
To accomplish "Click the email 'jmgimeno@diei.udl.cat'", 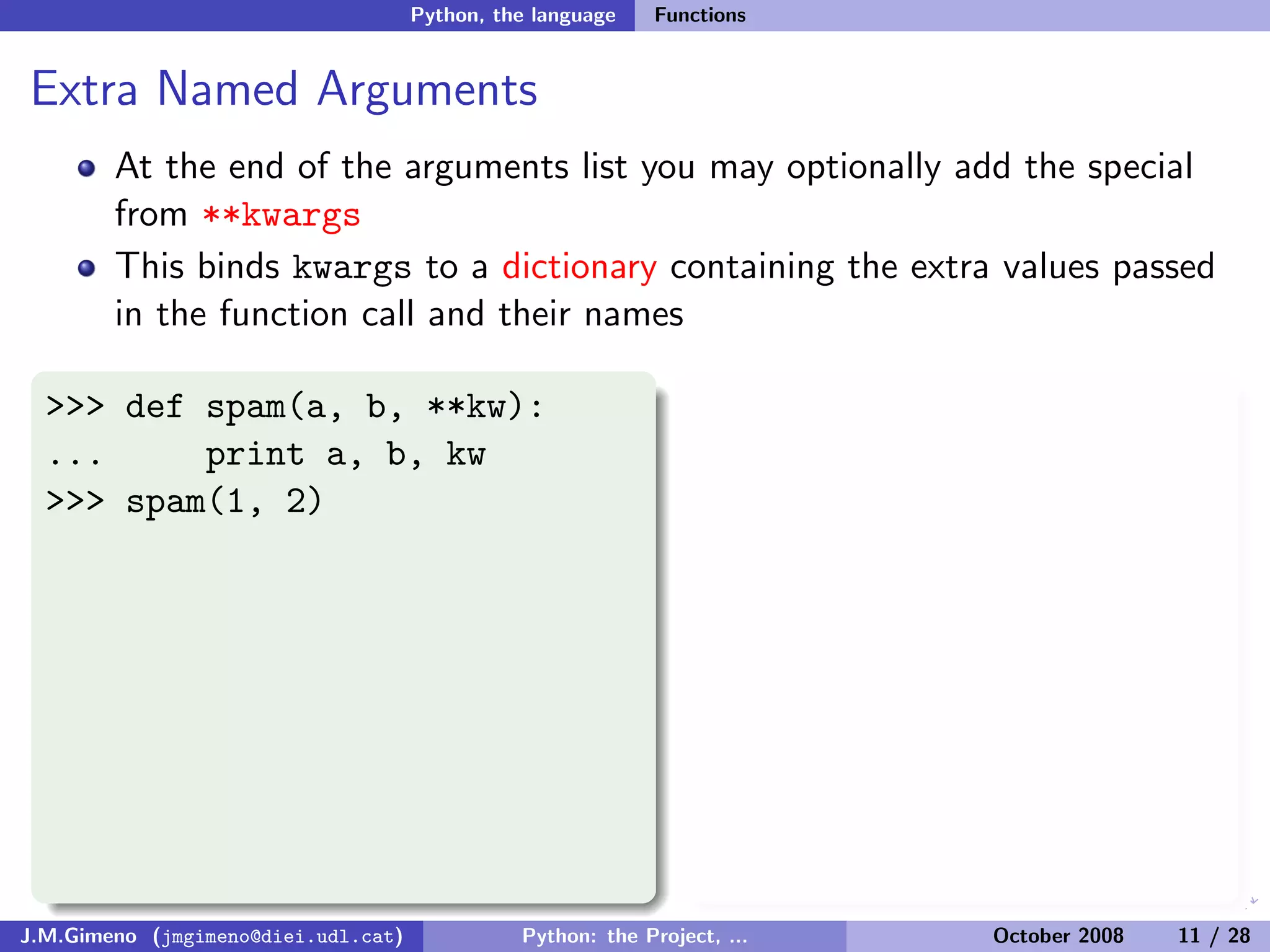I will (x=278, y=936).
